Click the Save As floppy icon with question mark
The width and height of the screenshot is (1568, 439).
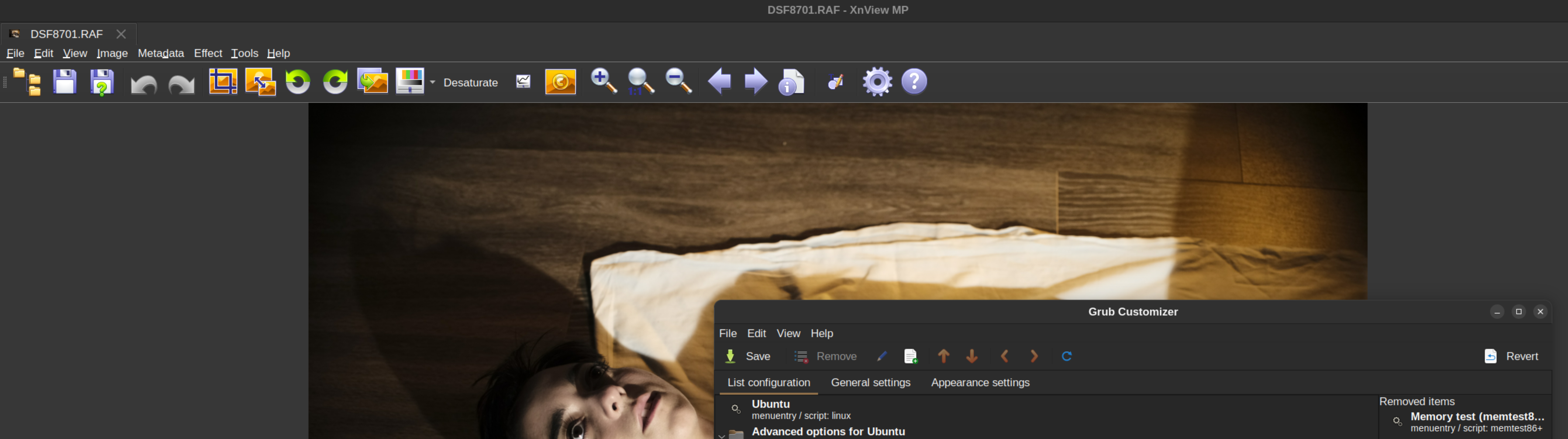102,82
